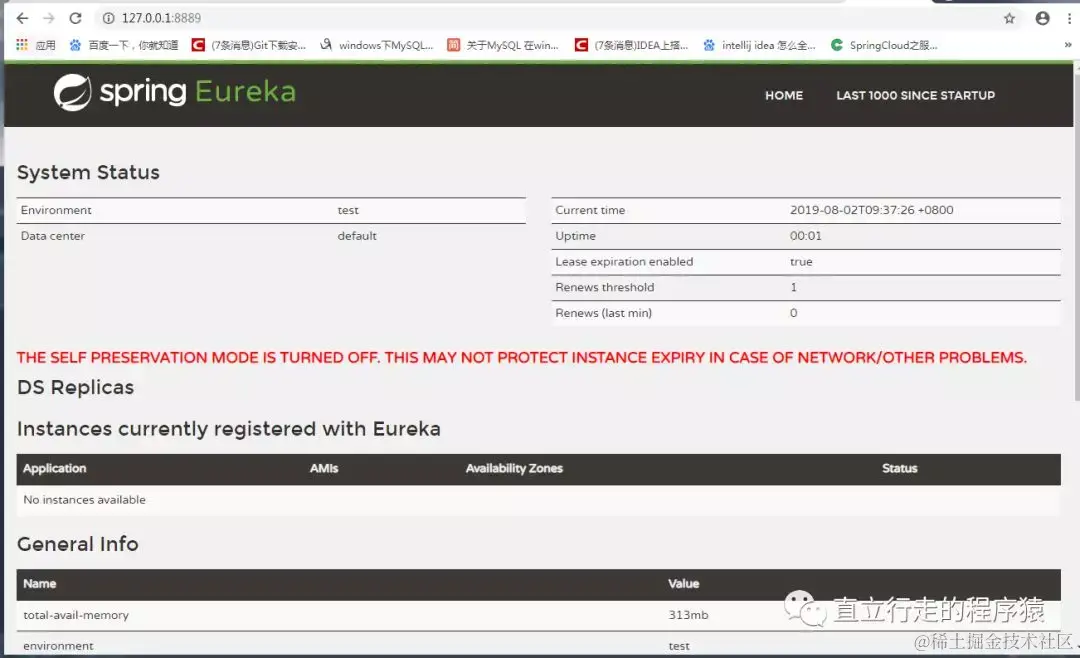Screen dimensions: 1080x658
Task: Click the Application column header
Action: point(54,469)
